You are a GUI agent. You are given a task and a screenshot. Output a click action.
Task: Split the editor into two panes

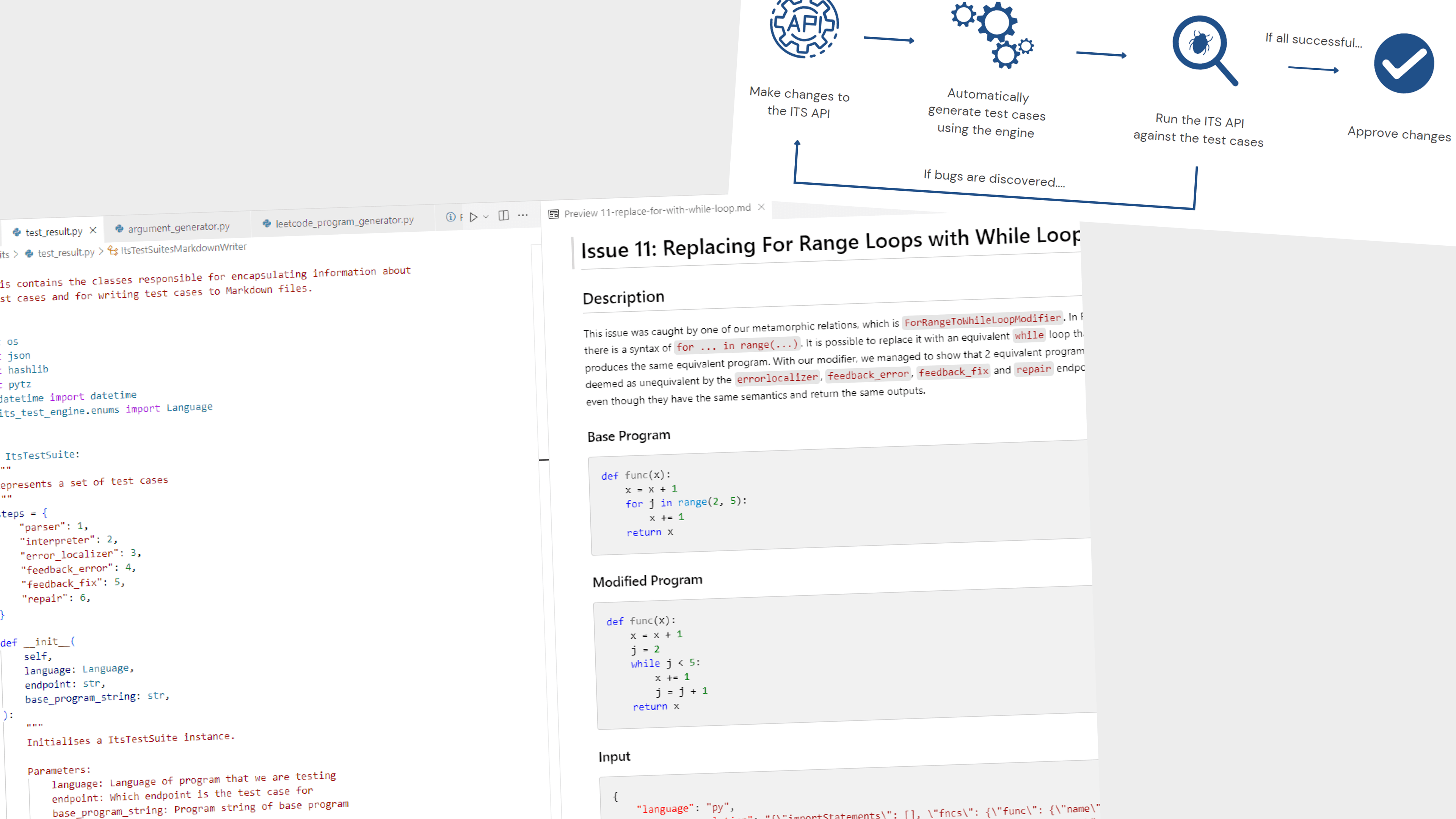click(503, 216)
